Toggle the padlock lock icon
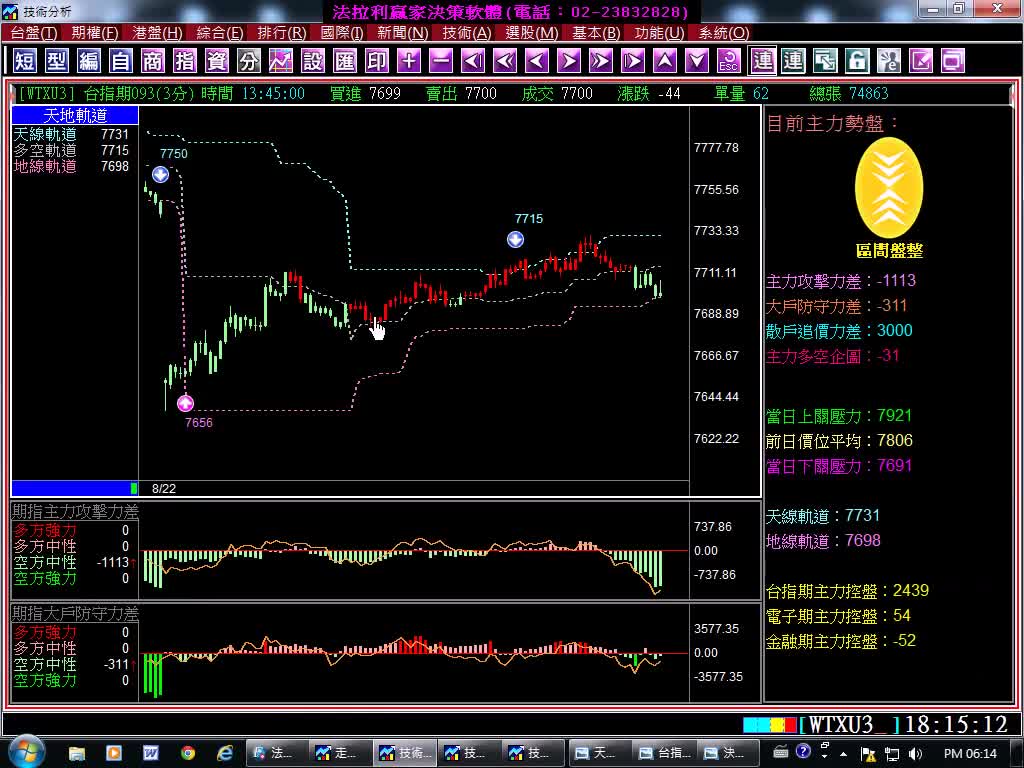Viewport: 1024px width, 768px height. tap(857, 61)
